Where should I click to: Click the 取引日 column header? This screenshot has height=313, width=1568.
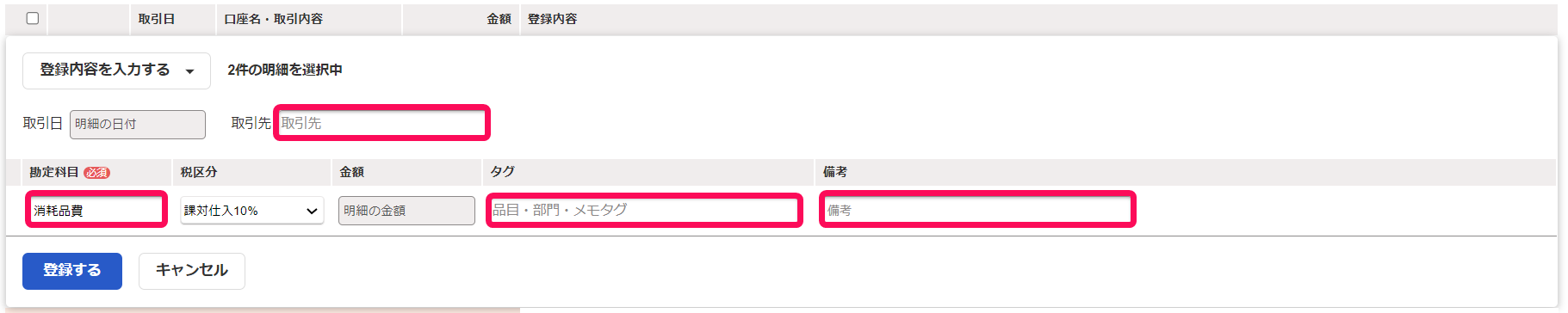157,19
